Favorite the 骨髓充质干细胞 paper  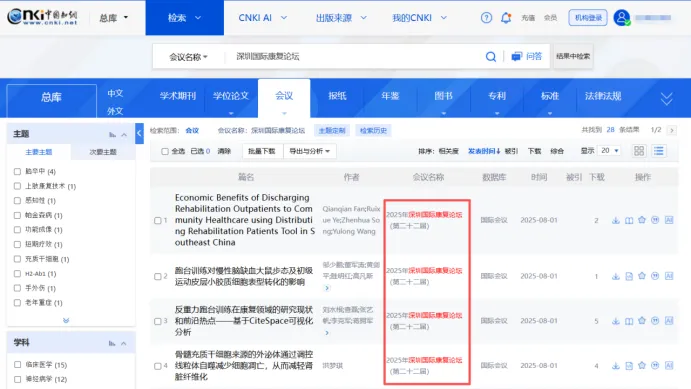coord(642,365)
